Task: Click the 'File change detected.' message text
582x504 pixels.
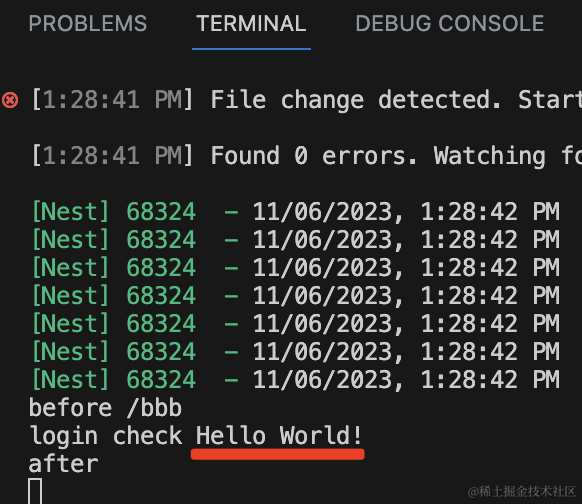Action: pyautogui.click(x=356, y=100)
